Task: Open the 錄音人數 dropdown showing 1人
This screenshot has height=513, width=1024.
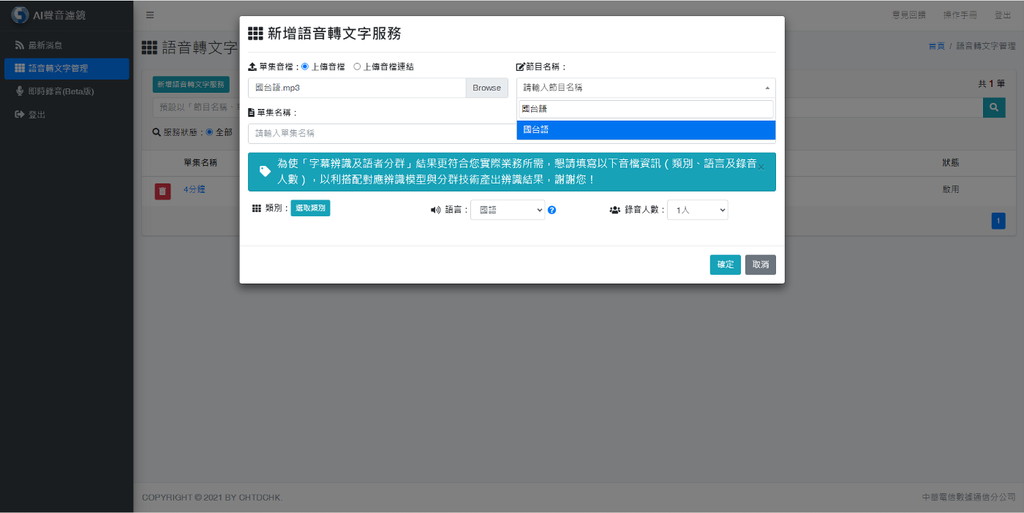Action: pos(697,210)
